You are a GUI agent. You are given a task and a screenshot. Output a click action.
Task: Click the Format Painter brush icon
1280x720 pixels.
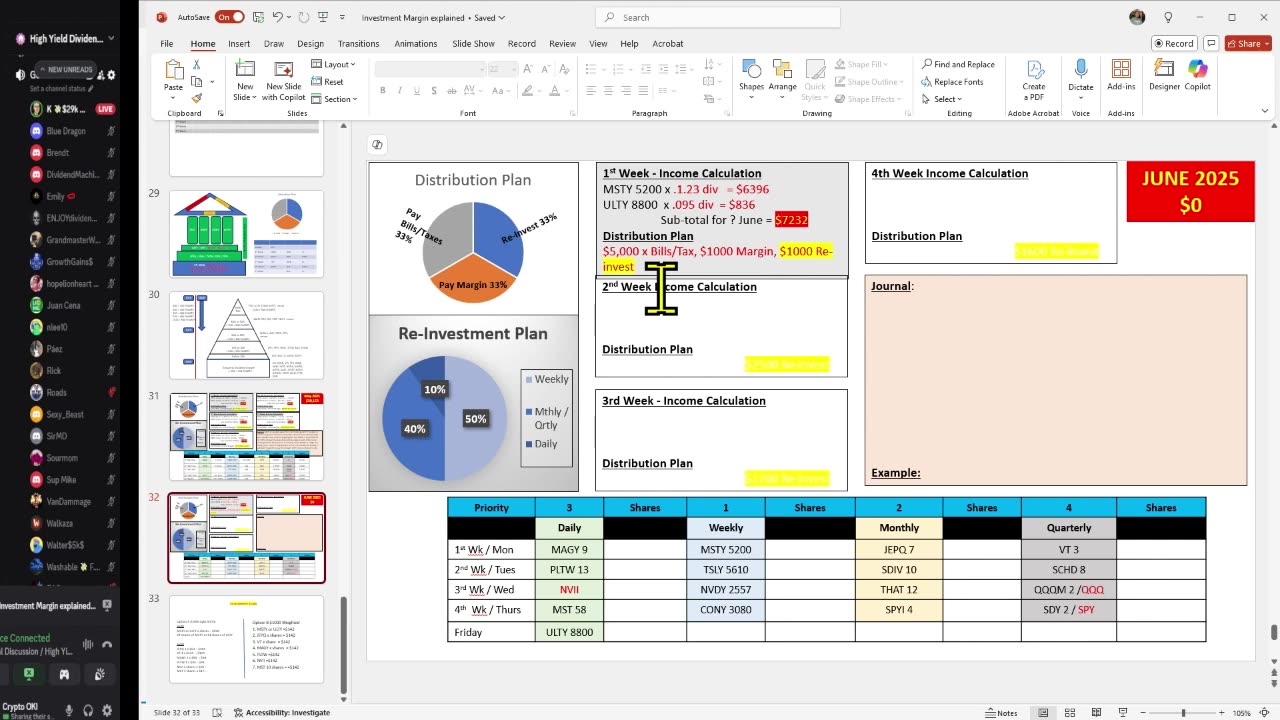click(197, 98)
